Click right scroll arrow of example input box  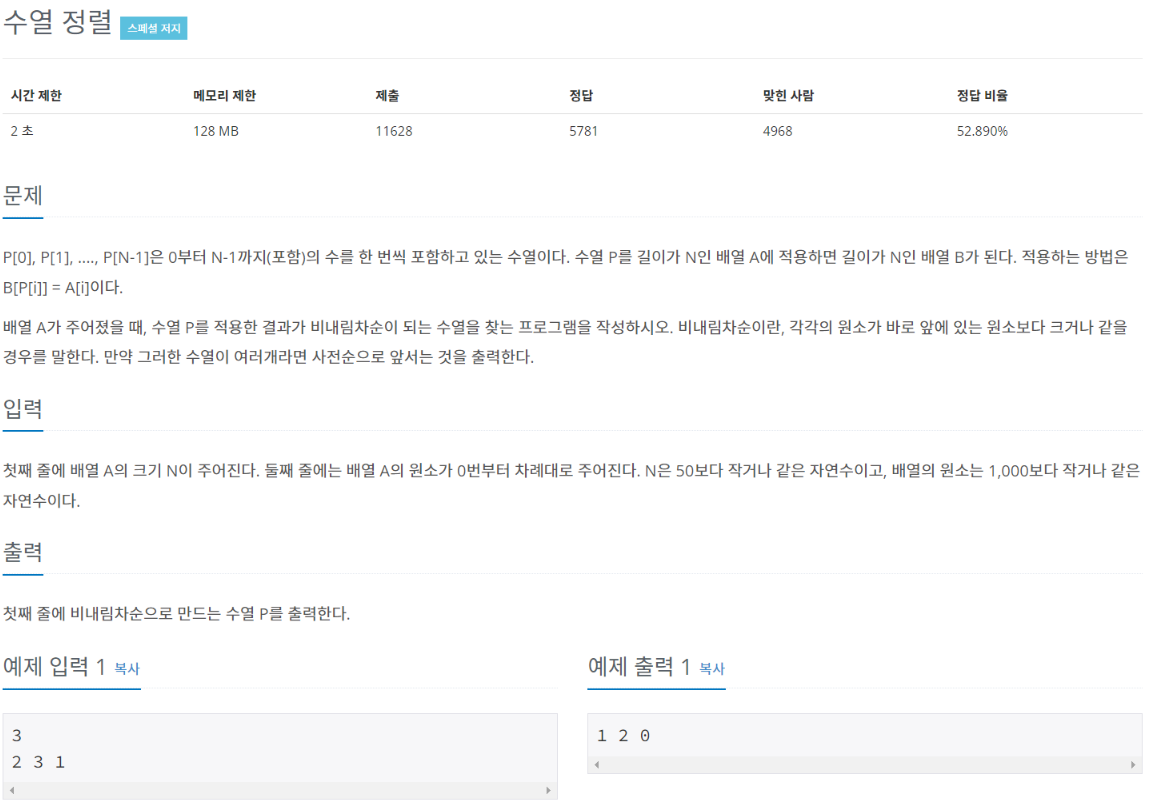click(x=548, y=790)
